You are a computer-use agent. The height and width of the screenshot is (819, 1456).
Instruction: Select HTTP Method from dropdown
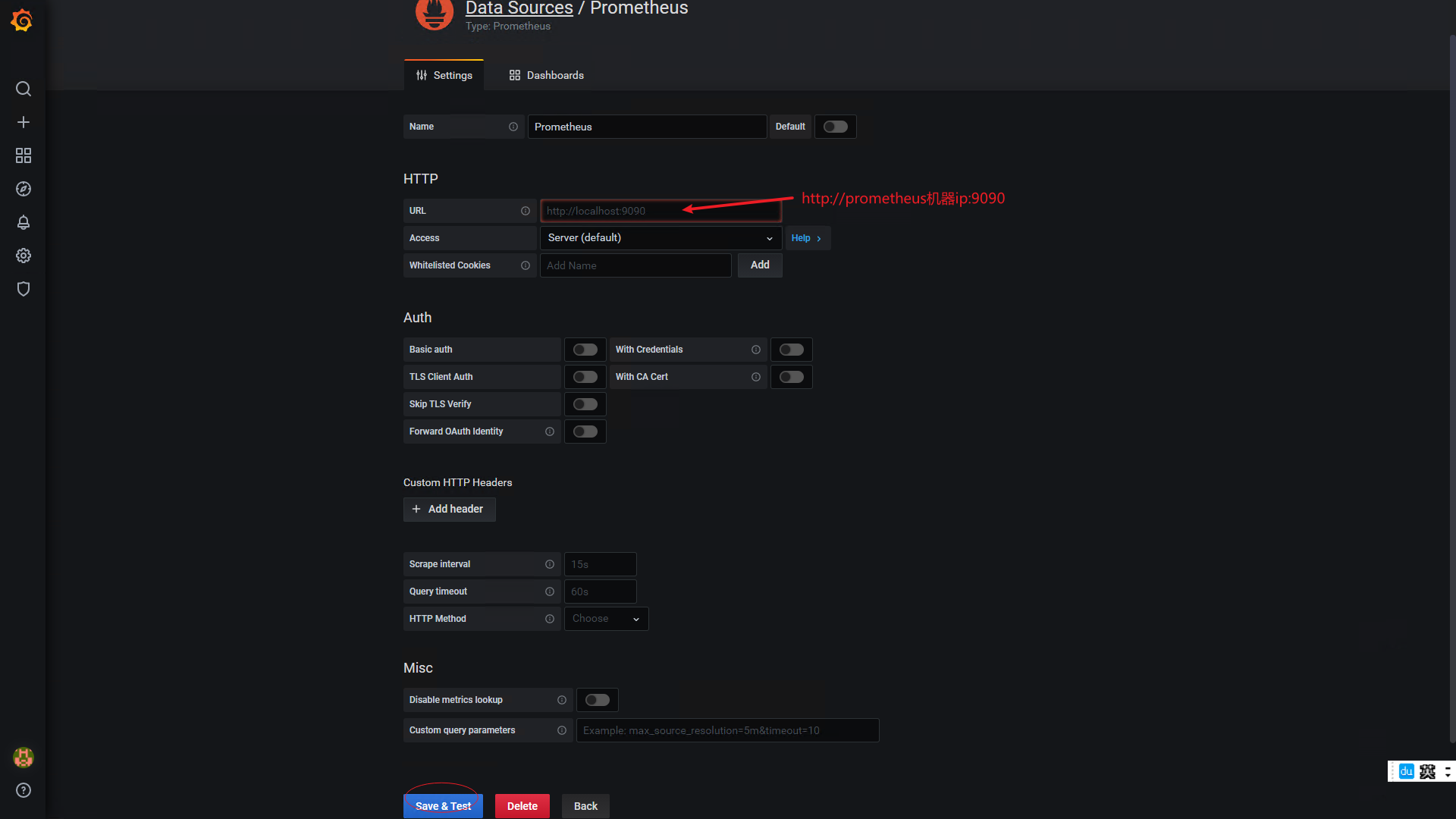[604, 618]
